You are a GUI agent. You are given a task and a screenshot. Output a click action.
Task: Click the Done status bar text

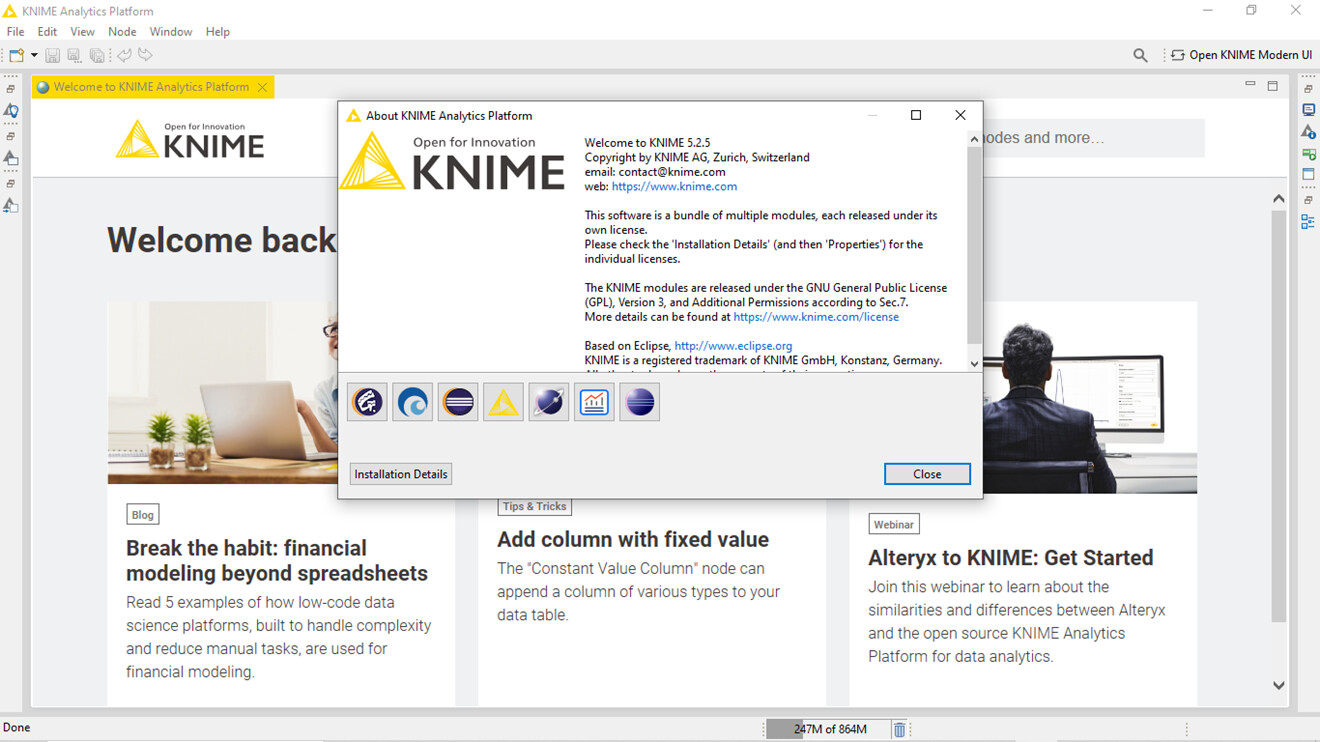coord(16,728)
